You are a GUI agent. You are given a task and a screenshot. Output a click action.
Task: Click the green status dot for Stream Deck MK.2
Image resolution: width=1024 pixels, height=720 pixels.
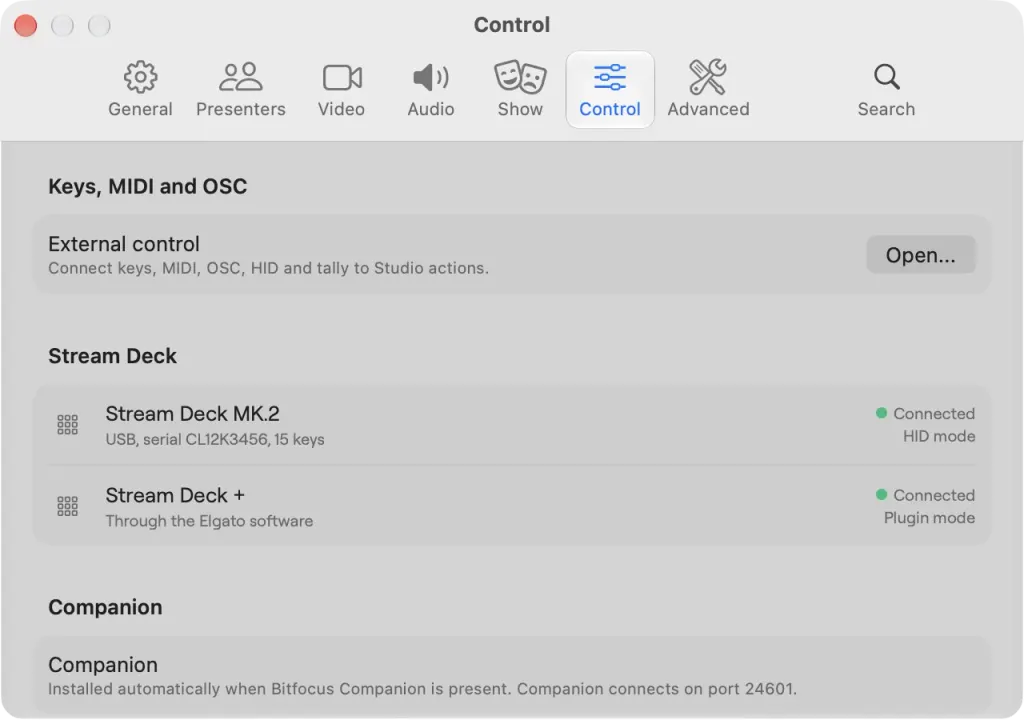[x=881, y=413]
